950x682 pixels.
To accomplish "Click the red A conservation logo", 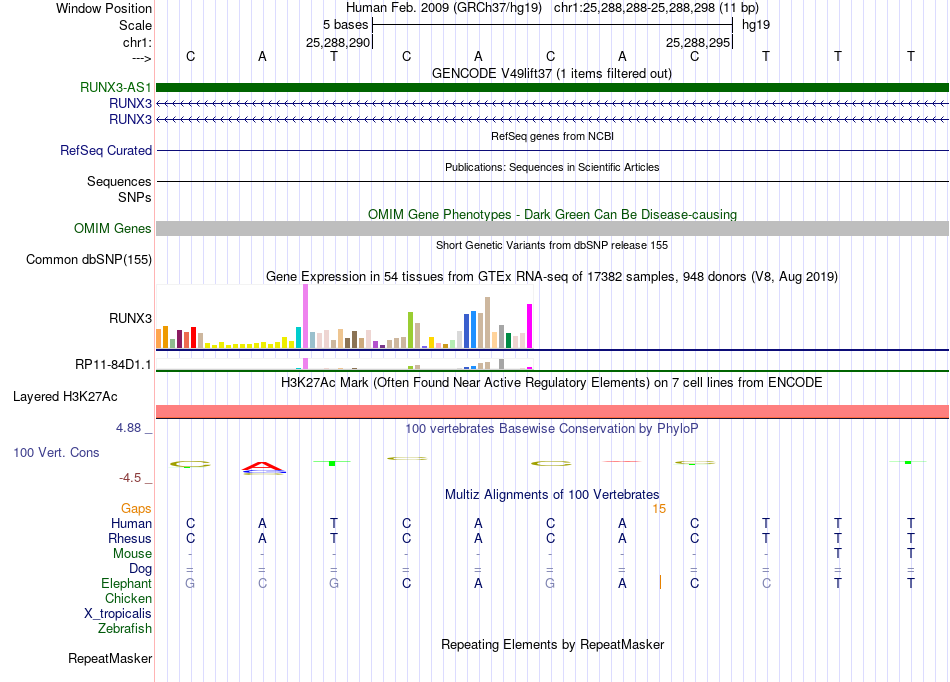I will (x=262, y=466).
